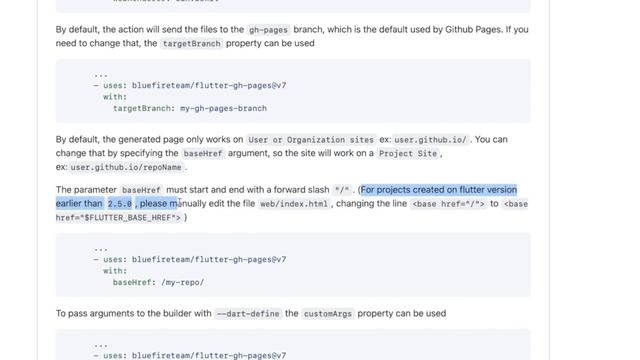Viewport: 640px width, 360px height.
Task: Click the 'Project Site' inline code
Action: 408,154
